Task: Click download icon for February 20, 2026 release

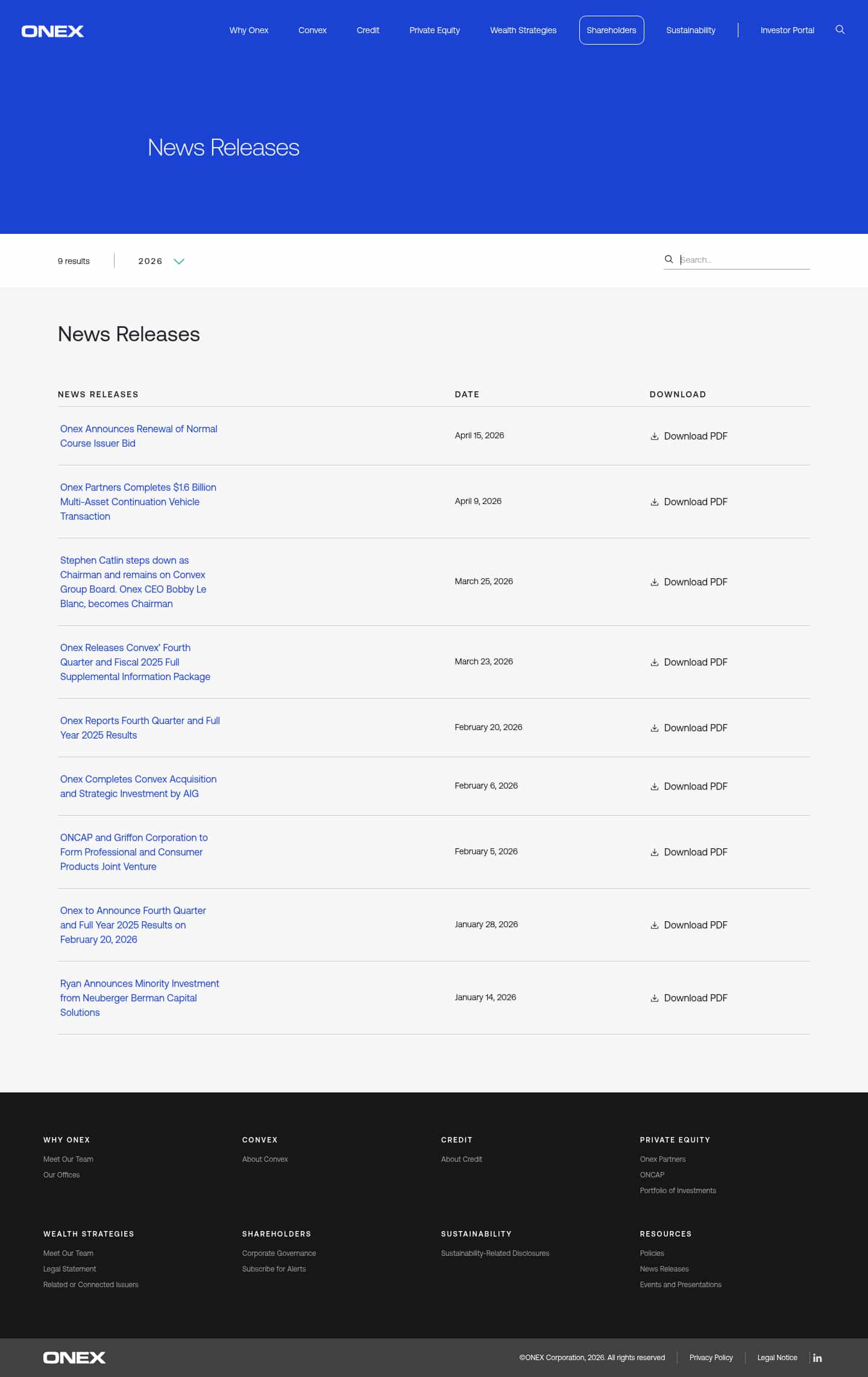Action: click(x=655, y=728)
